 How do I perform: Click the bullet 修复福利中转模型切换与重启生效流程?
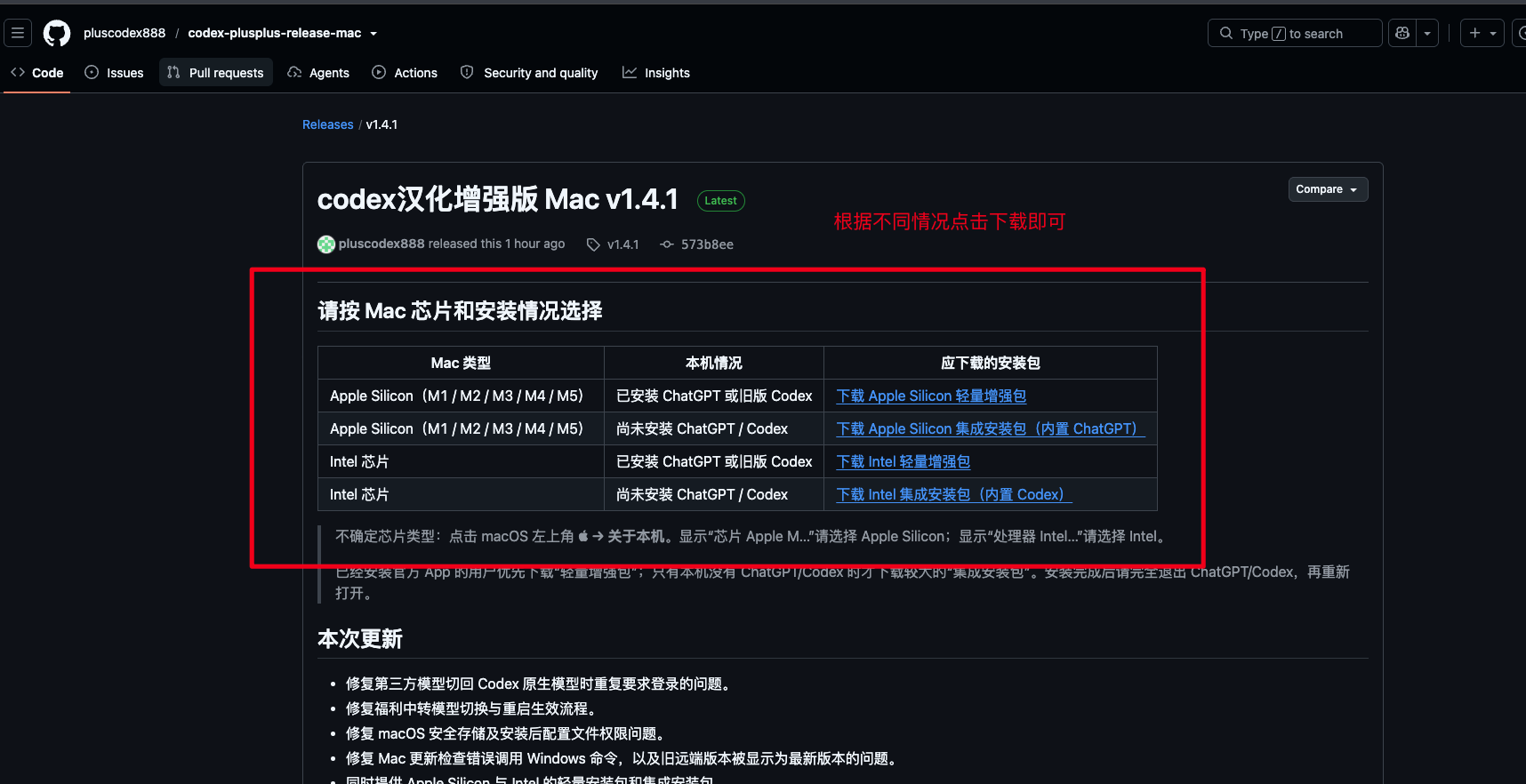pyautogui.click(x=471, y=708)
